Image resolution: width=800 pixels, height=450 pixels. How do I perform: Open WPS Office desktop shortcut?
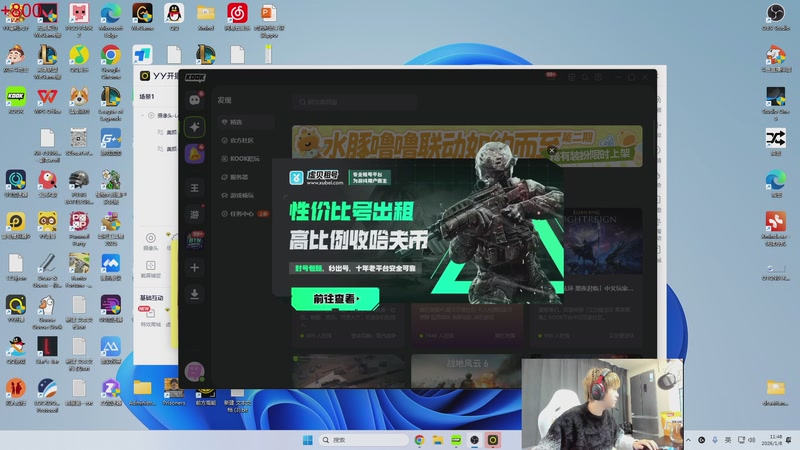47,99
